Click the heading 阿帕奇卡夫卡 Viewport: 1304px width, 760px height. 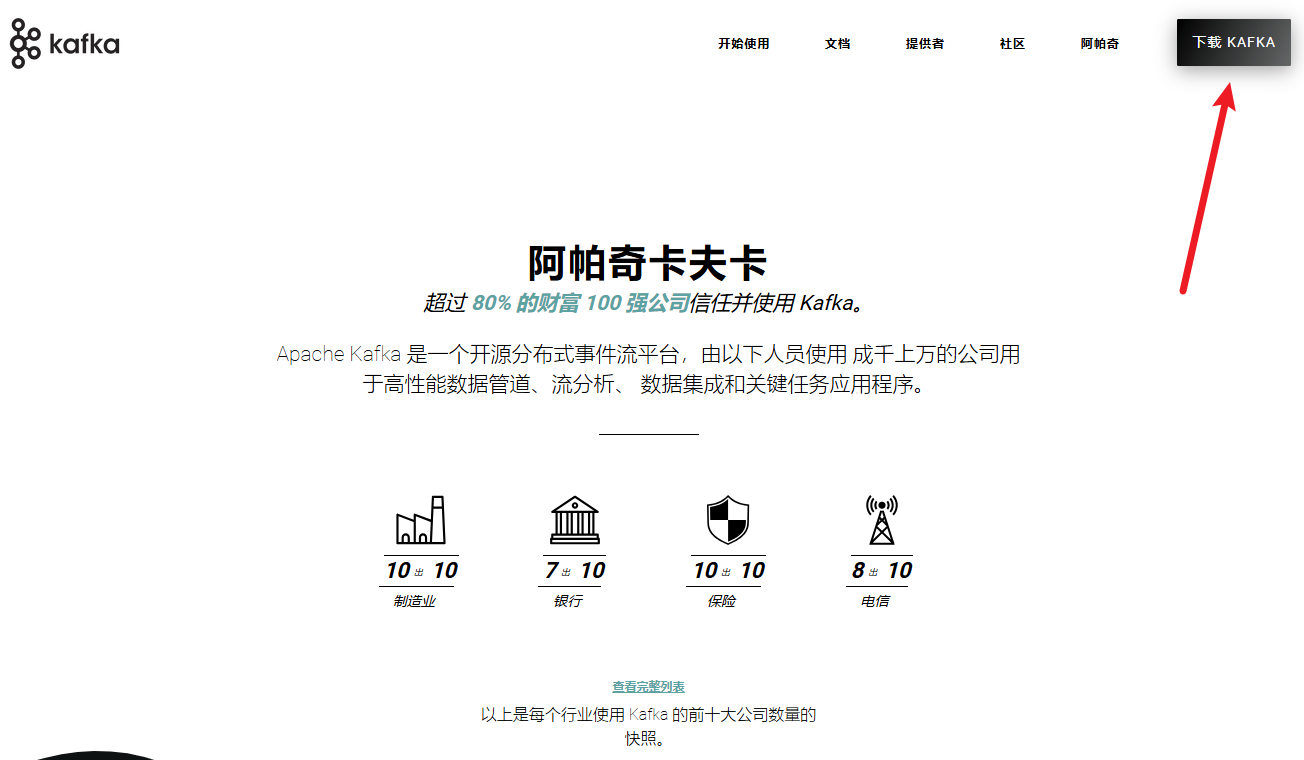(x=648, y=263)
